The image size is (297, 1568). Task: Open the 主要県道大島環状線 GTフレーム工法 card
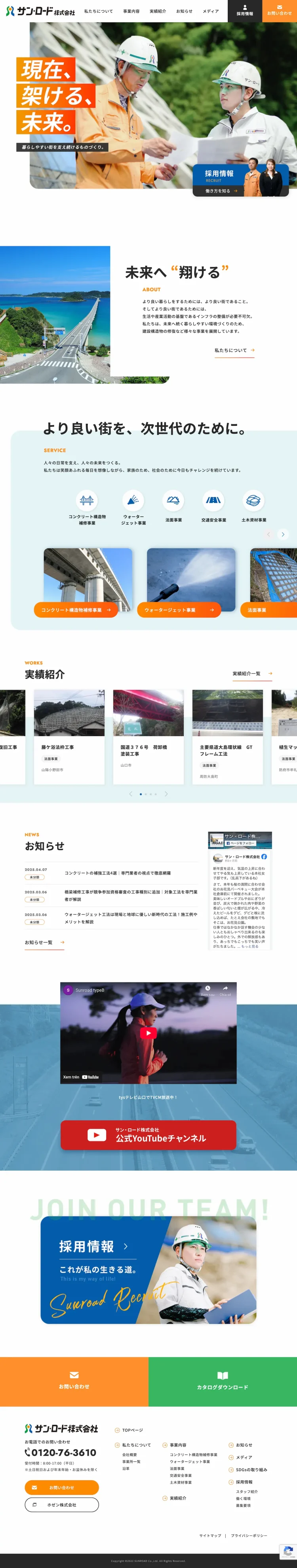coord(227,737)
